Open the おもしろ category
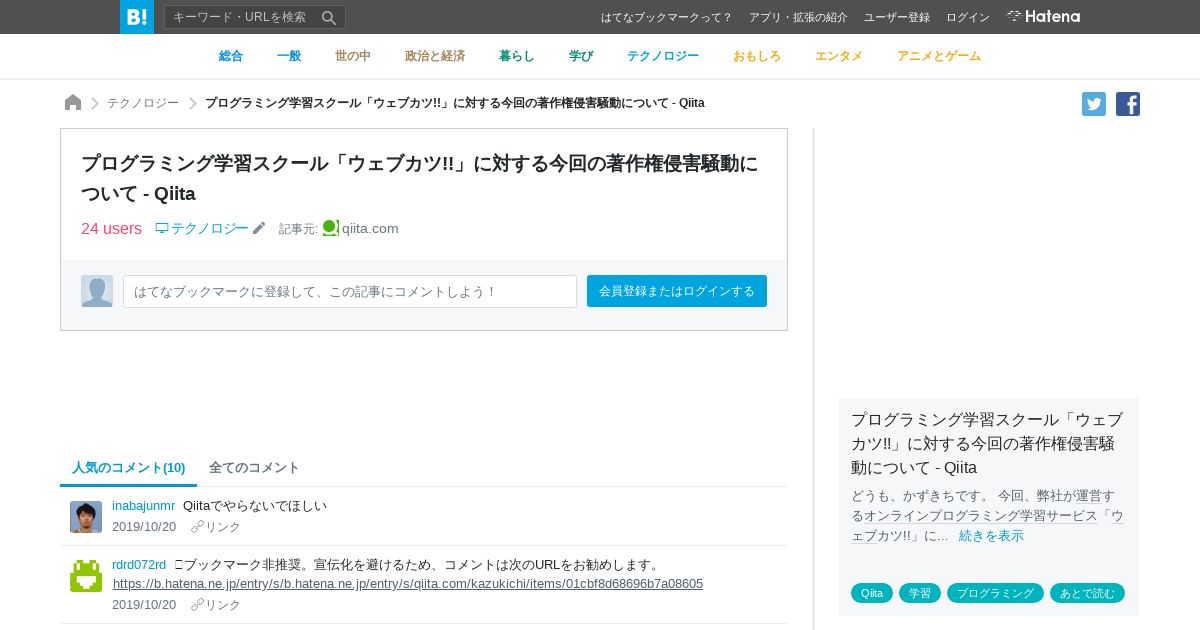 (x=757, y=56)
